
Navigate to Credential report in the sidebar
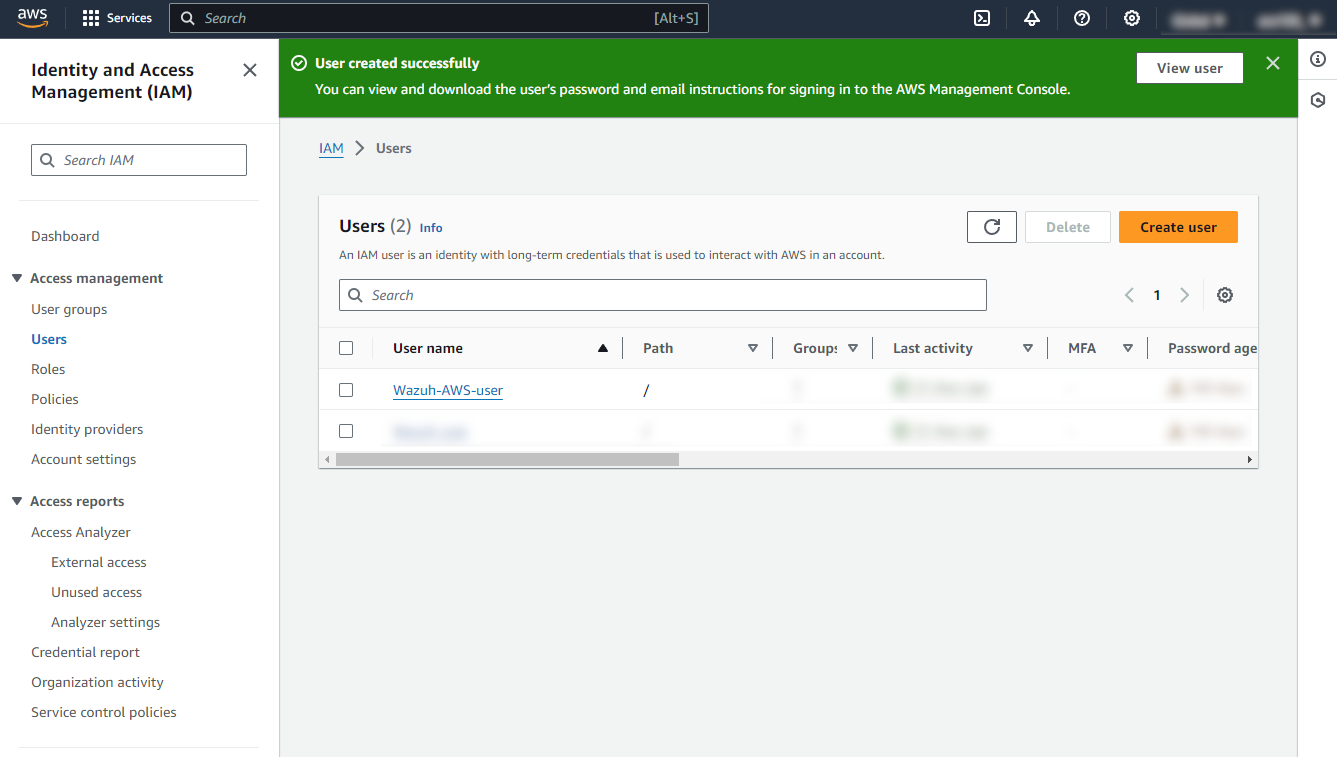tap(85, 651)
